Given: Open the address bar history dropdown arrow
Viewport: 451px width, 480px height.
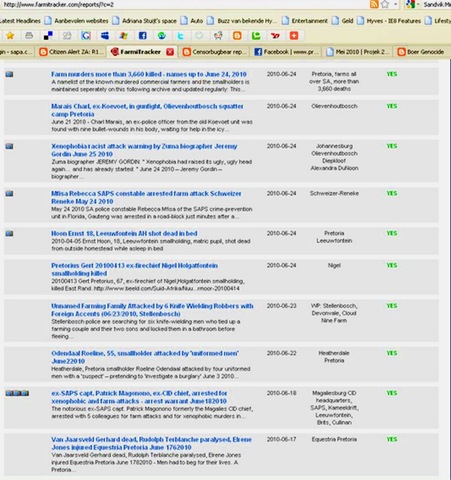Looking at the screenshot, I should point(395,4).
